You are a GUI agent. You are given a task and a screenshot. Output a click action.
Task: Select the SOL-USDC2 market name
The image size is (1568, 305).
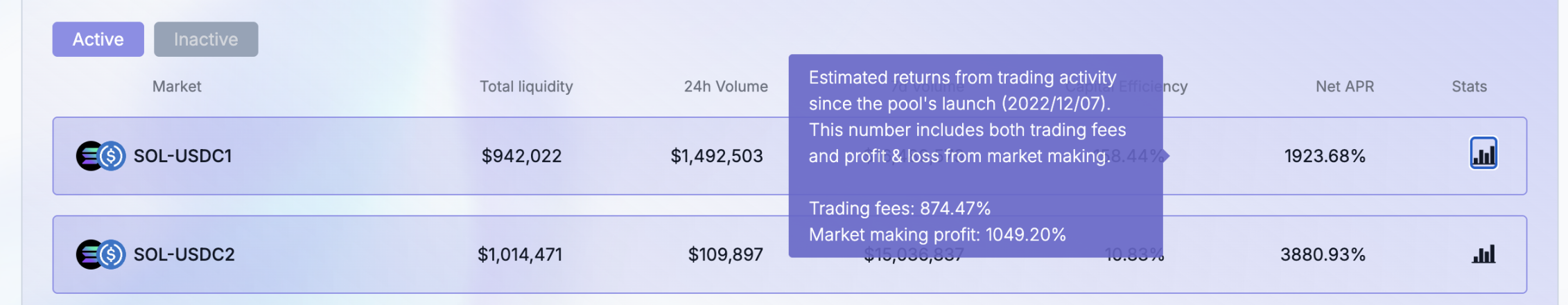click(184, 254)
